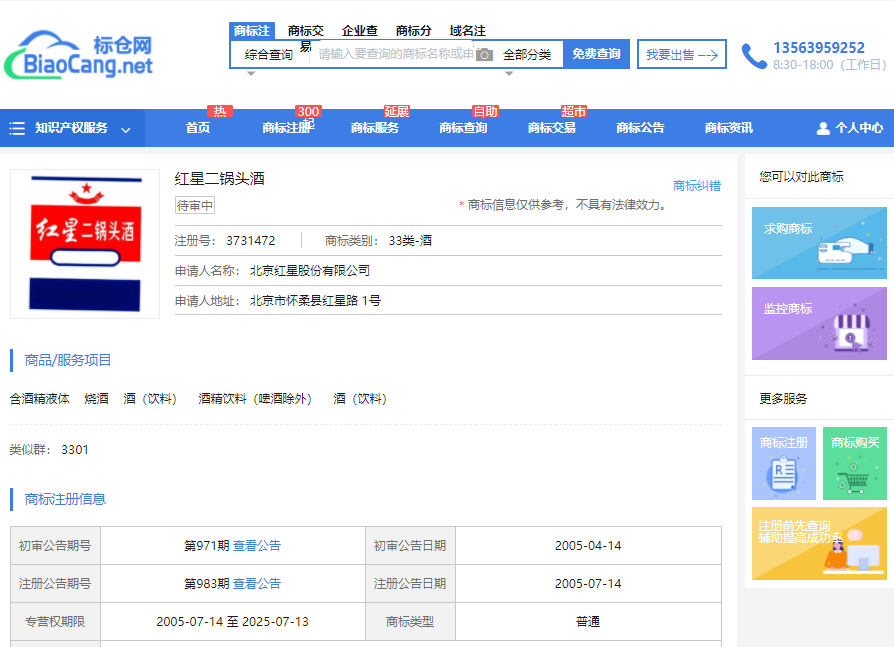
Task: Click the date cell 2005-04-14
Action: 588,546
